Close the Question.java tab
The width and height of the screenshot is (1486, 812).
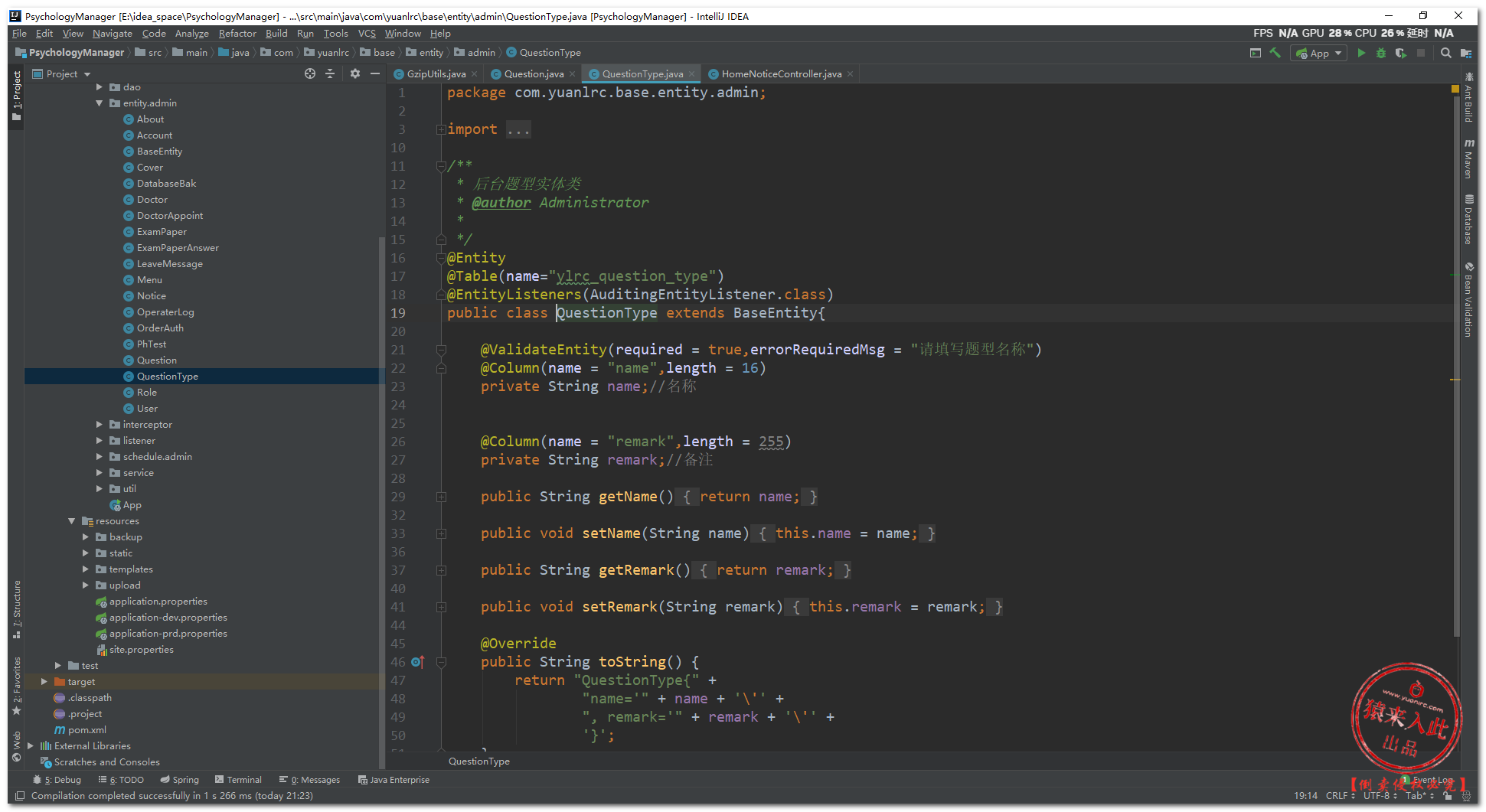click(x=573, y=74)
